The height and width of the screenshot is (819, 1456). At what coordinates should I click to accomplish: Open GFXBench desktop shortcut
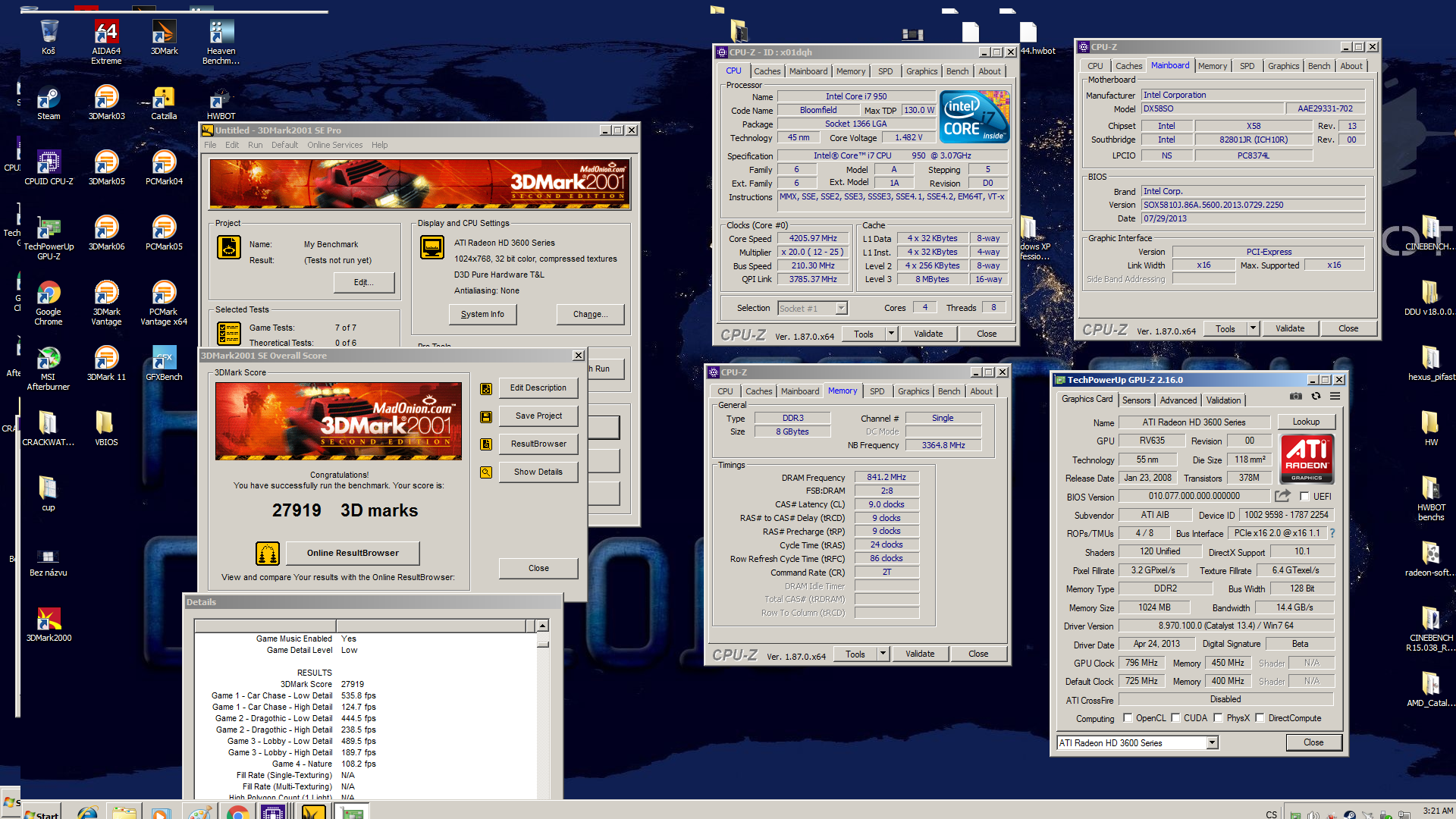click(164, 363)
